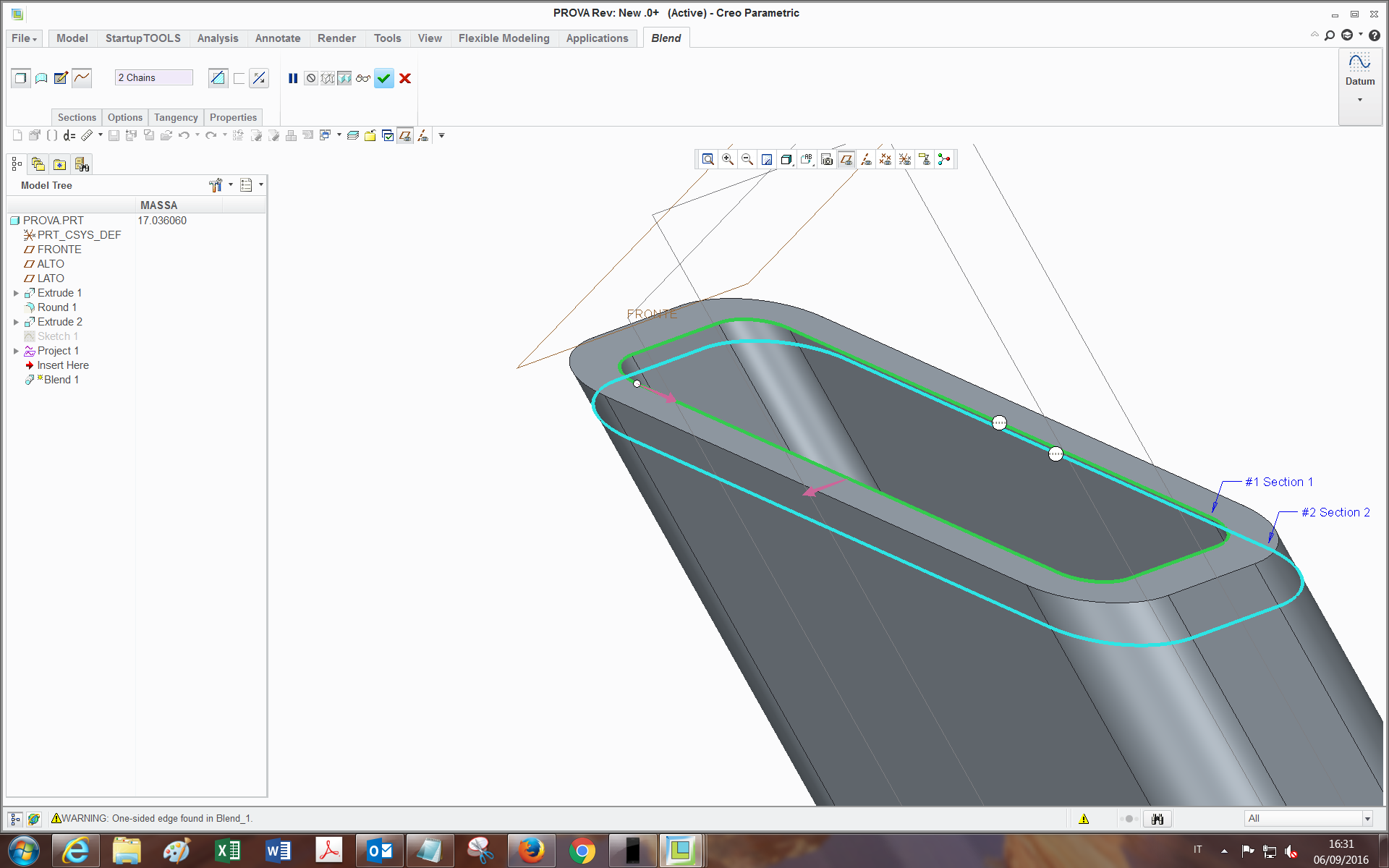Open the Folder Browser navigator tab
The height and width of the screenshot is (868, 1389).
click(38, 165)
